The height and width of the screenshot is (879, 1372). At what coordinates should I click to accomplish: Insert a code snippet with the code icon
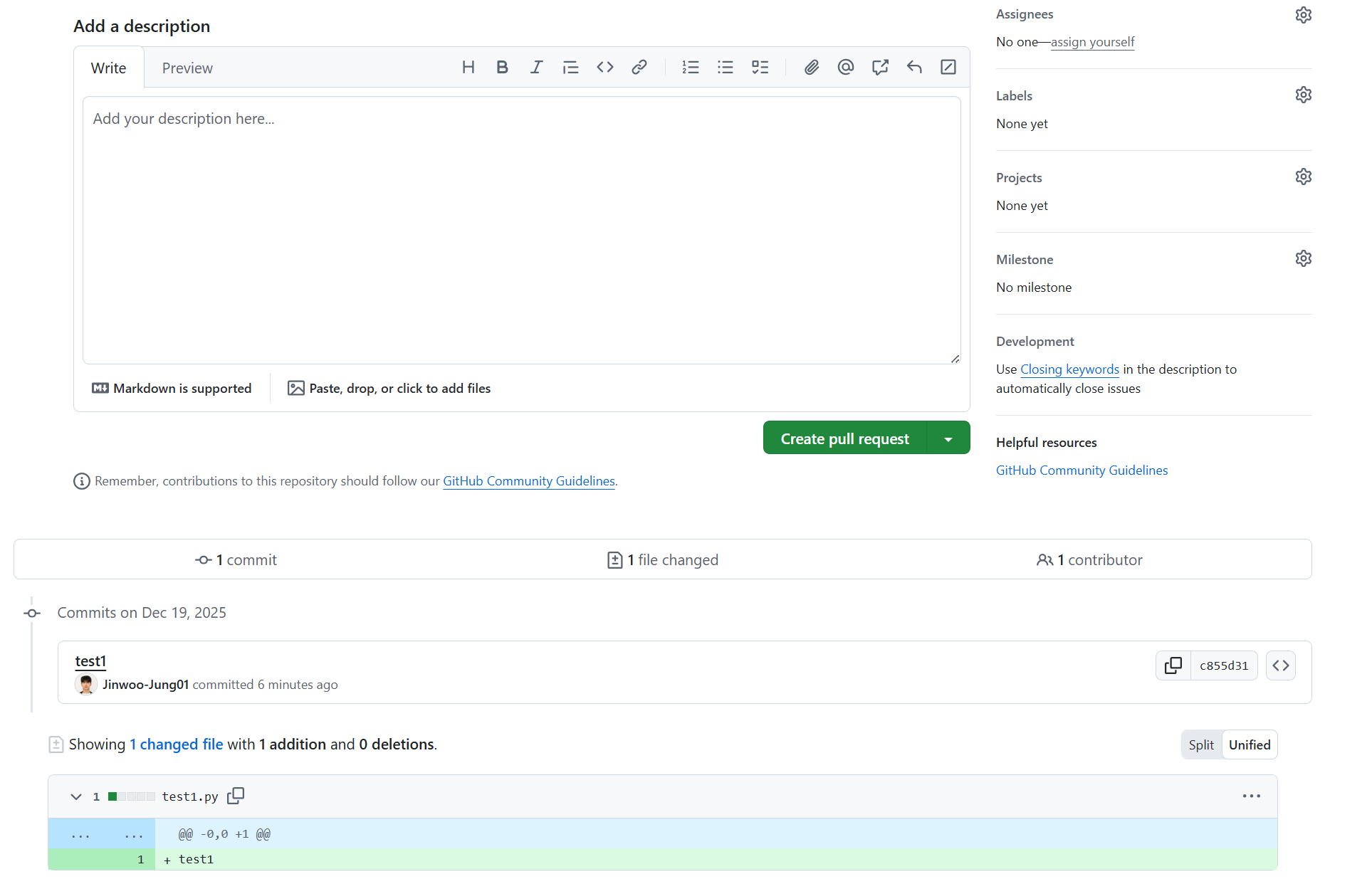pos(605,68)
